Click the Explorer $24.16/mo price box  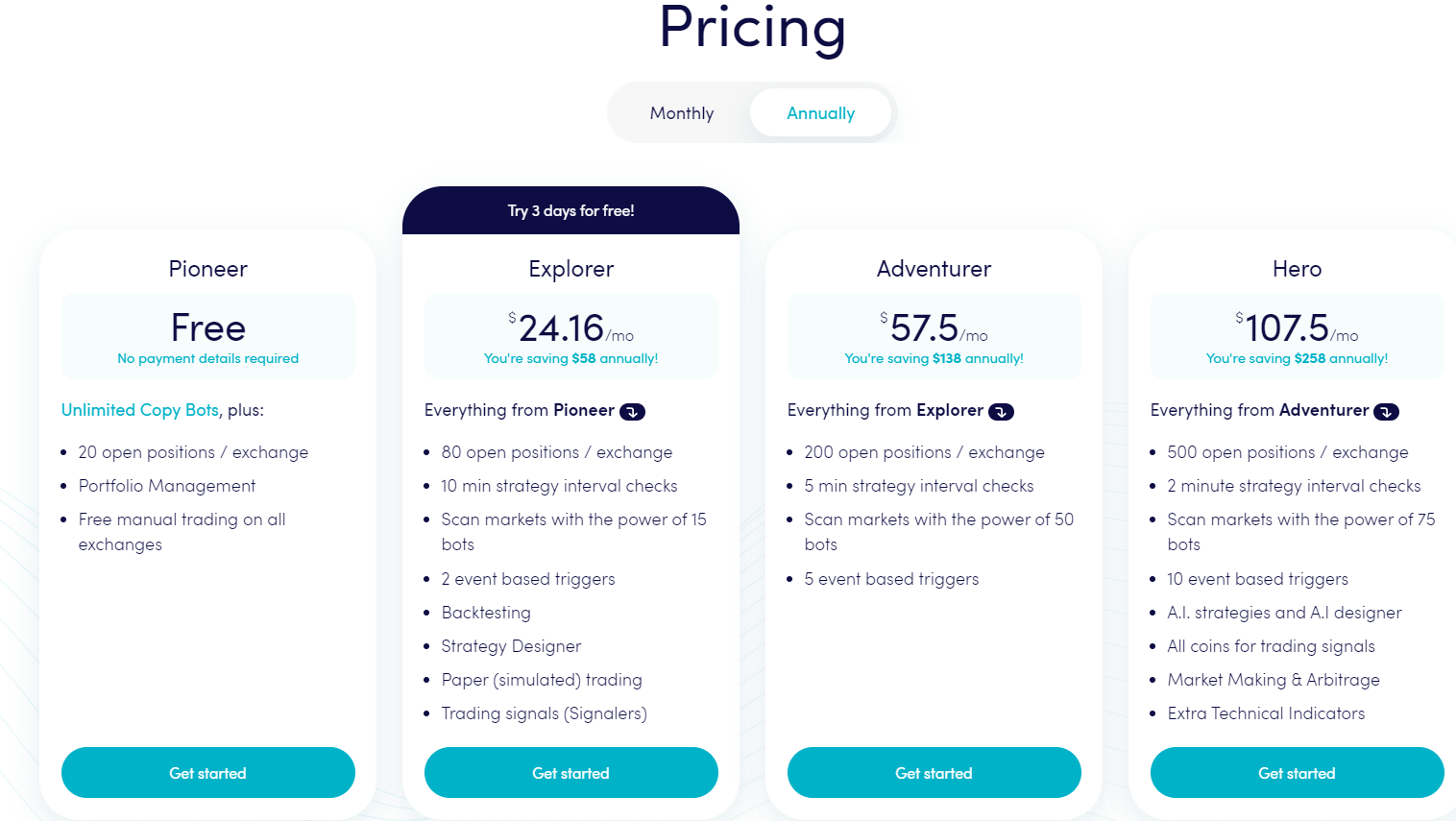(x=571, y=336)
